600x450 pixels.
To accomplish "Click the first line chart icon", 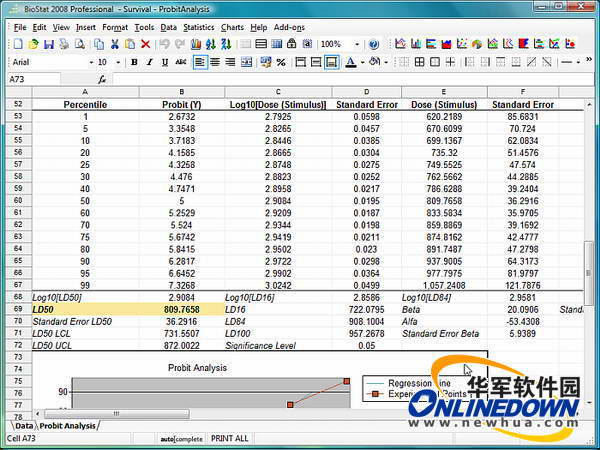I will [x=400, y=44].
